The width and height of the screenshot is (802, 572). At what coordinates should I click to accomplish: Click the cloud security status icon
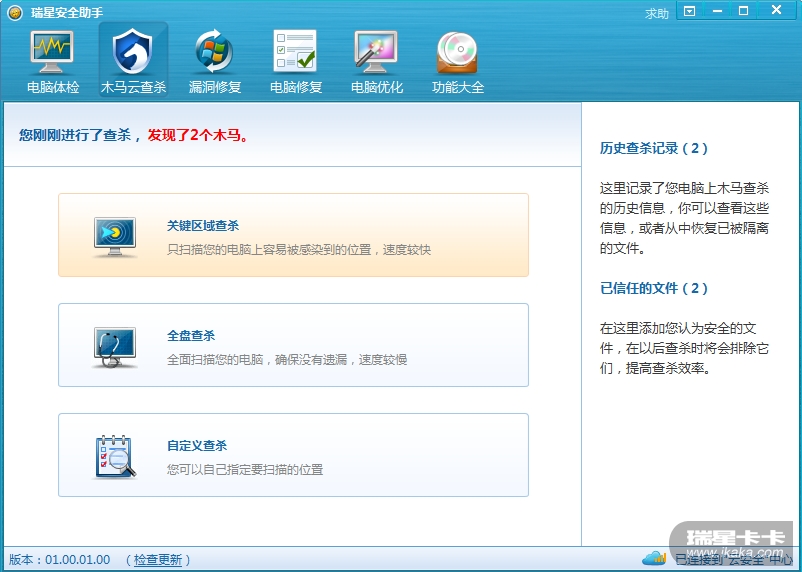654,558
